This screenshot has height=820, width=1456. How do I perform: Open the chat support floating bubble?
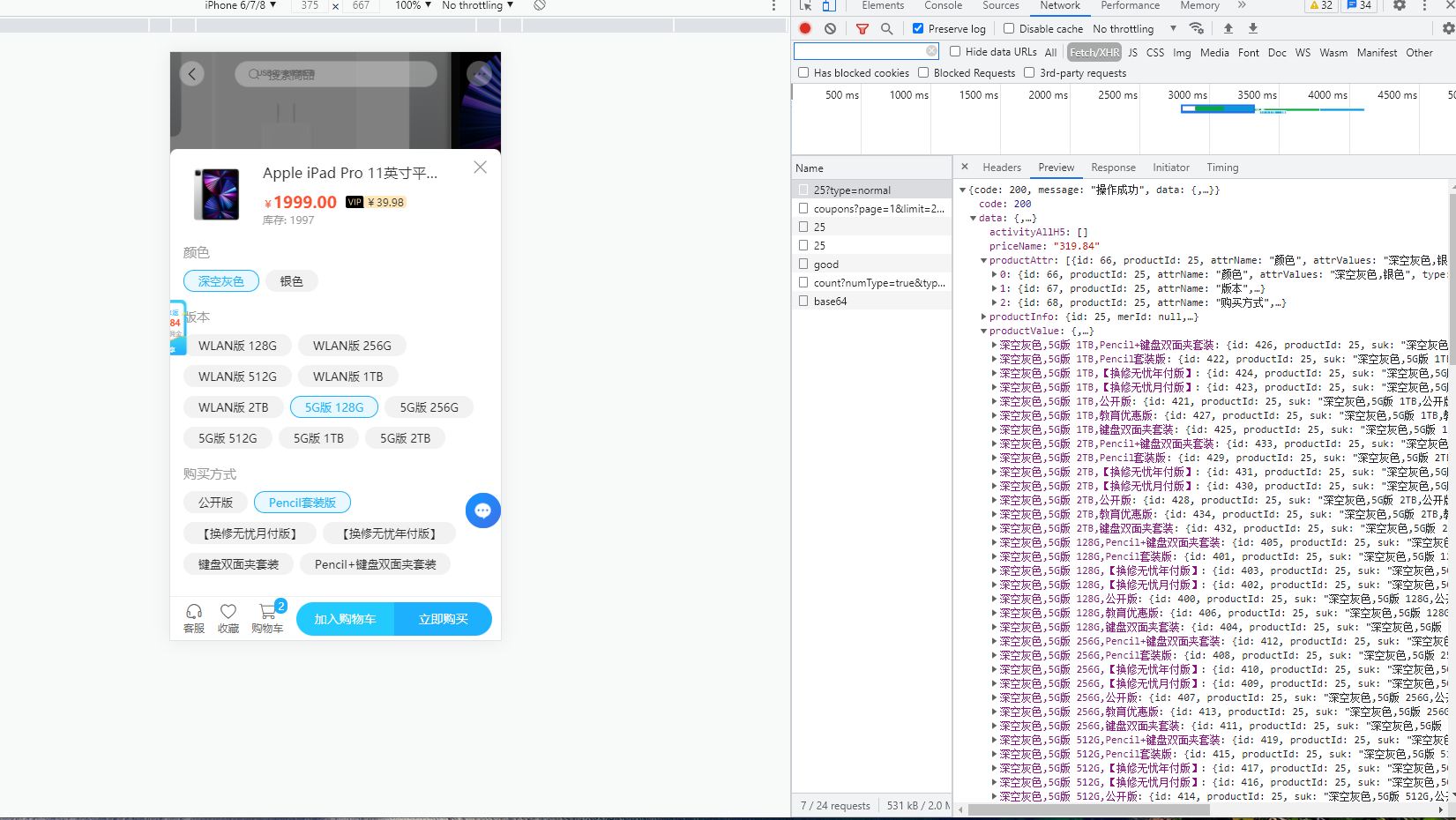point(482,511)
